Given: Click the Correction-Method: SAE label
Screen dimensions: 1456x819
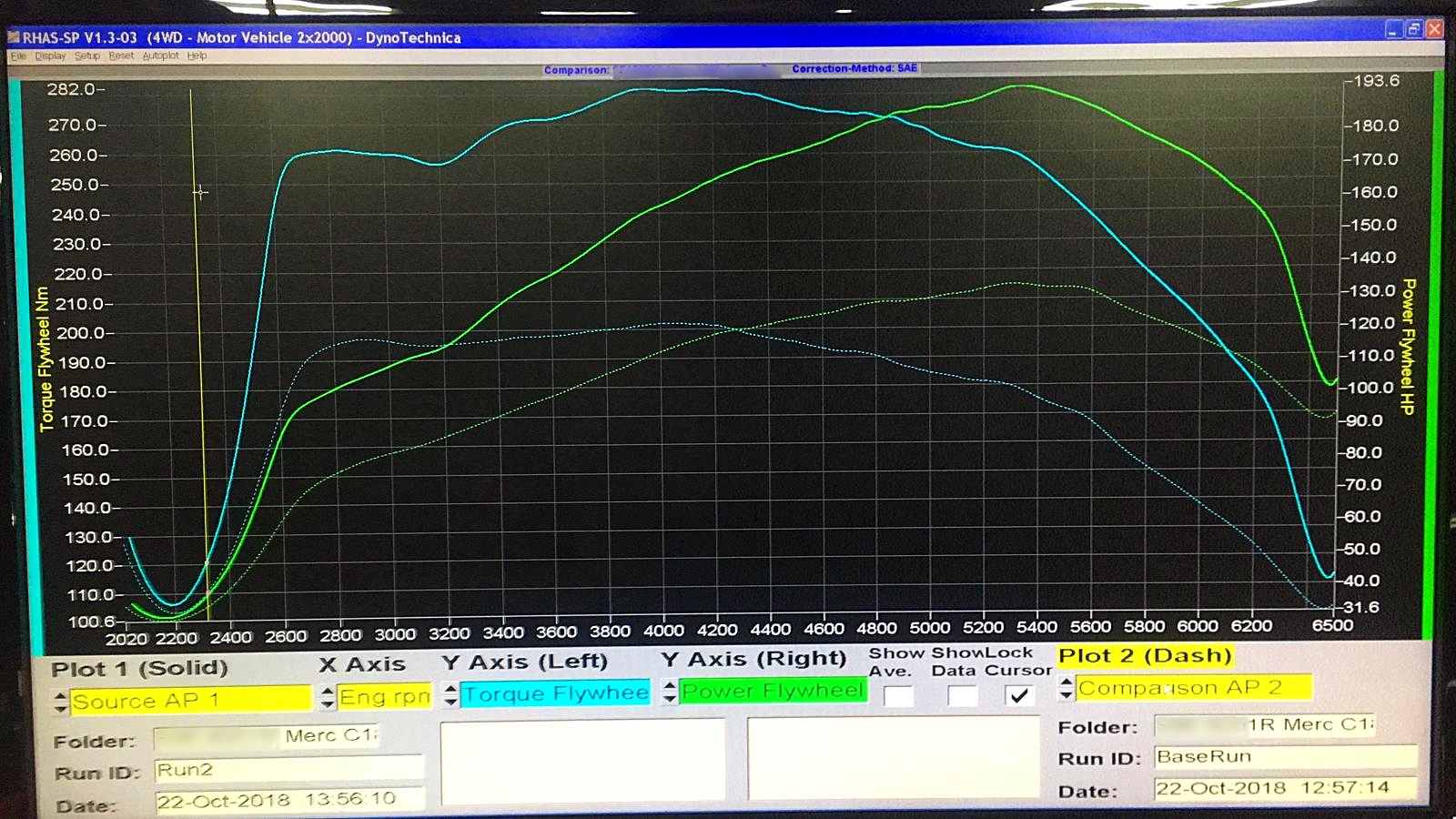Looking at the screenshot, I should (854, 68).
